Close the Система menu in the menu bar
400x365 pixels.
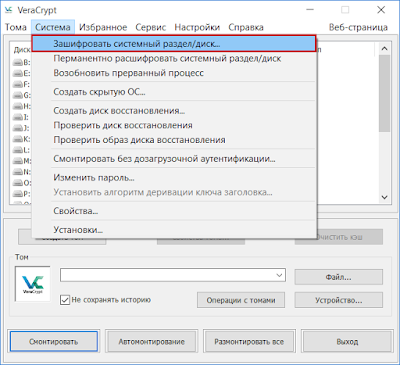coord(53,27)
